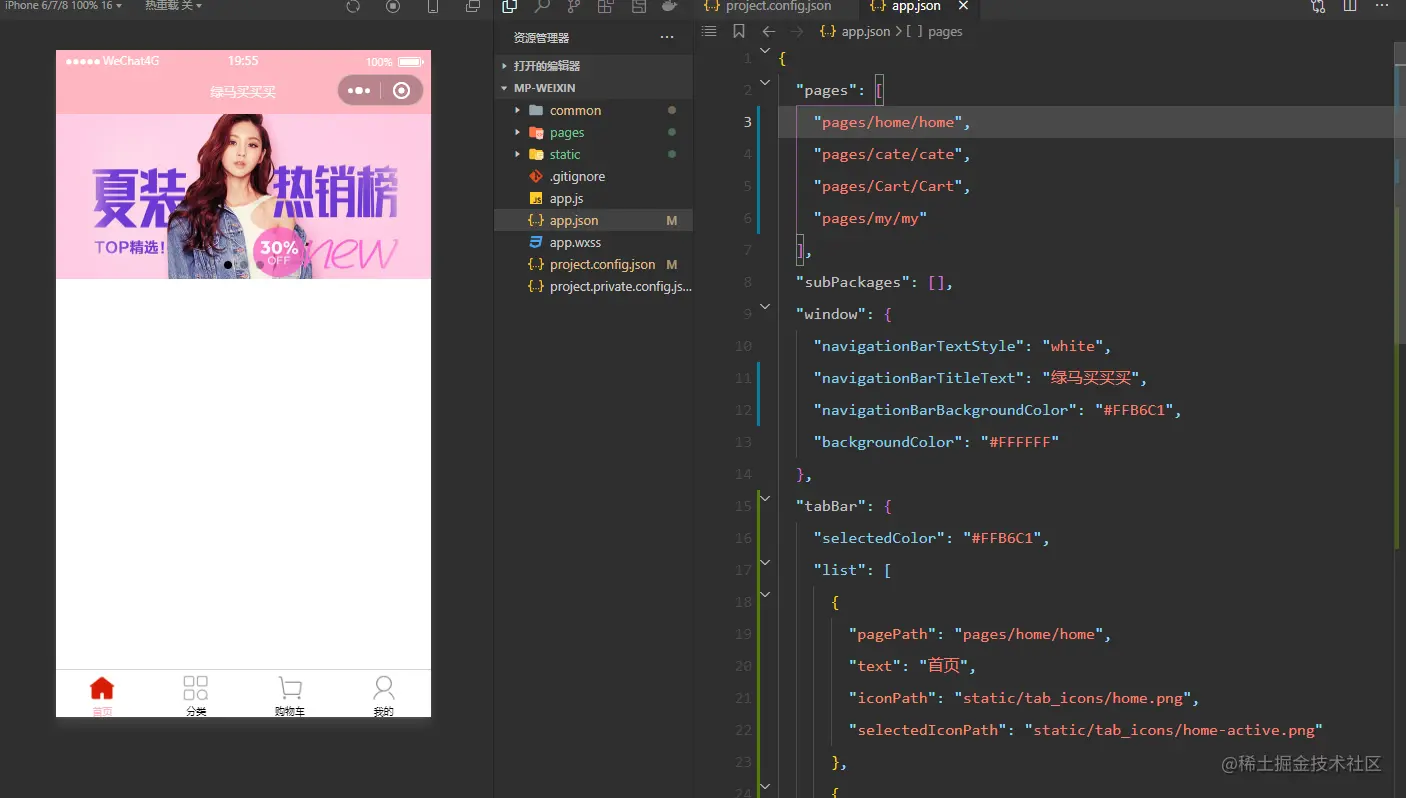Open the 热重载 hot reload dropdown
Screen dimensions: 1406x798
pyautogui.click(x=173, y=6)
